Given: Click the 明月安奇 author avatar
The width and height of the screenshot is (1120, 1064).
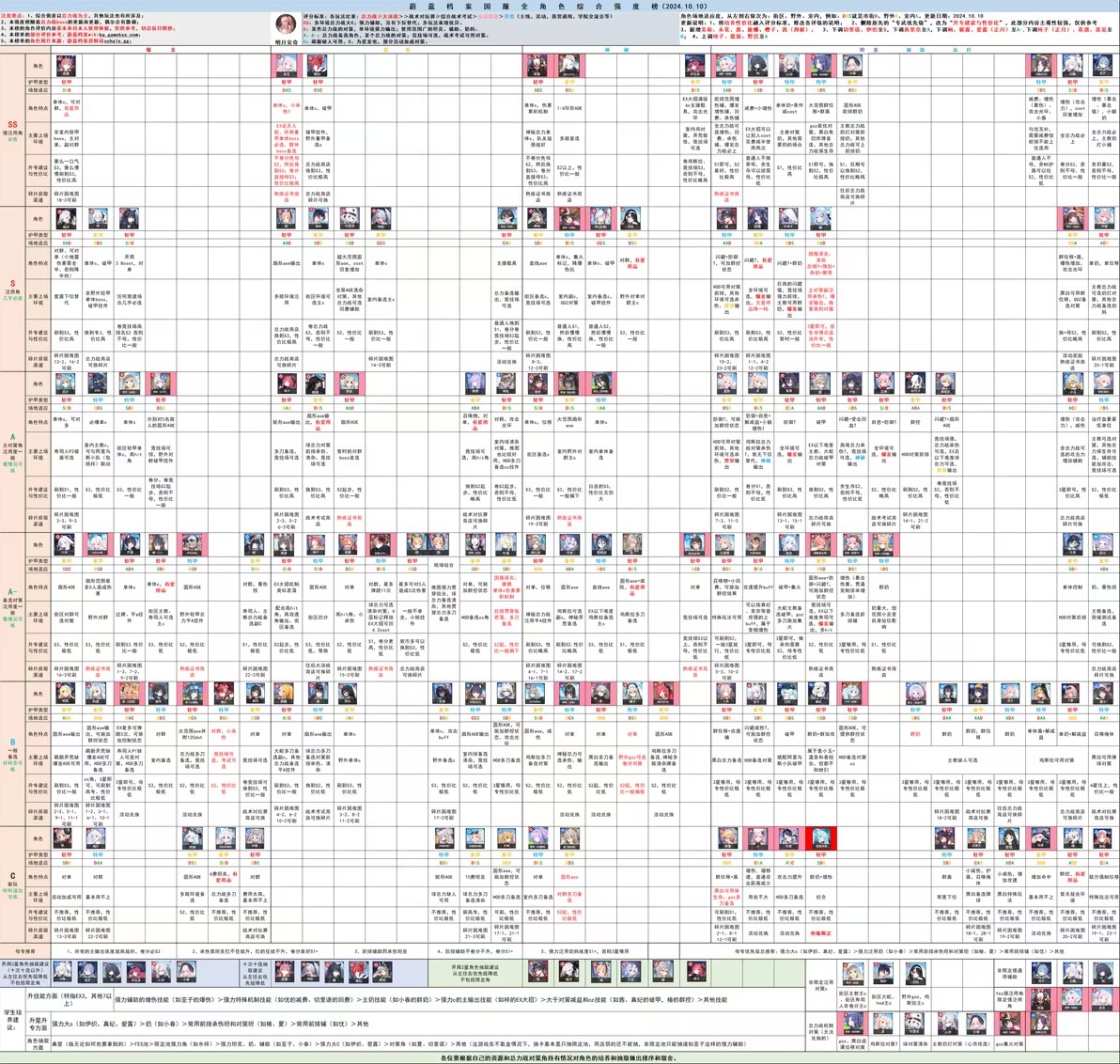Looking at the screenshot, I should point(286,23).
